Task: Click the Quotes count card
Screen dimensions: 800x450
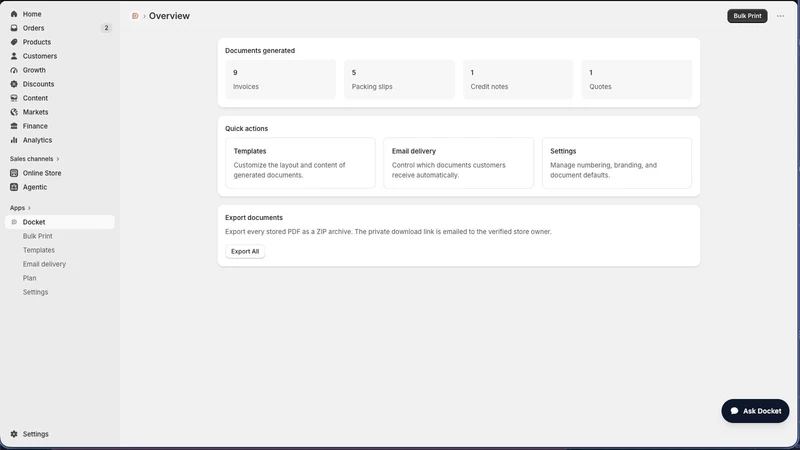Action: click(637, 80)
